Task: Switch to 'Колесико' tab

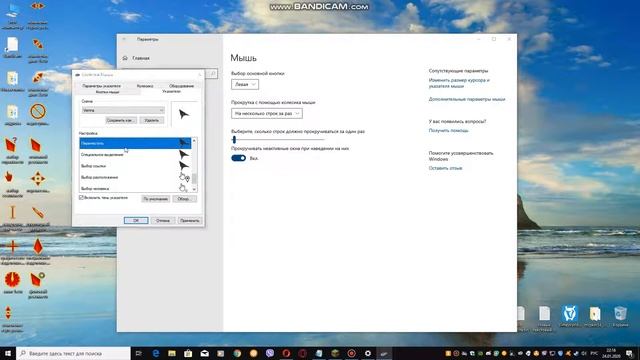Action: [145, 86]
